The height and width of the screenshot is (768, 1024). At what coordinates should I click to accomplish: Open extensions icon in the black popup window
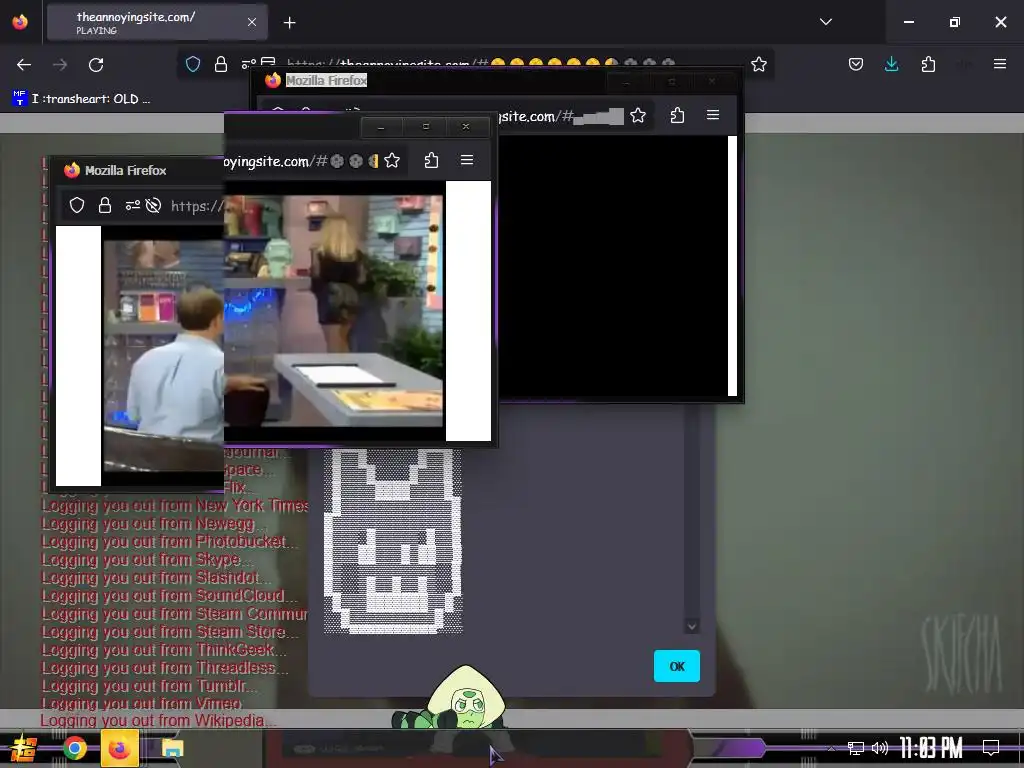677,116
